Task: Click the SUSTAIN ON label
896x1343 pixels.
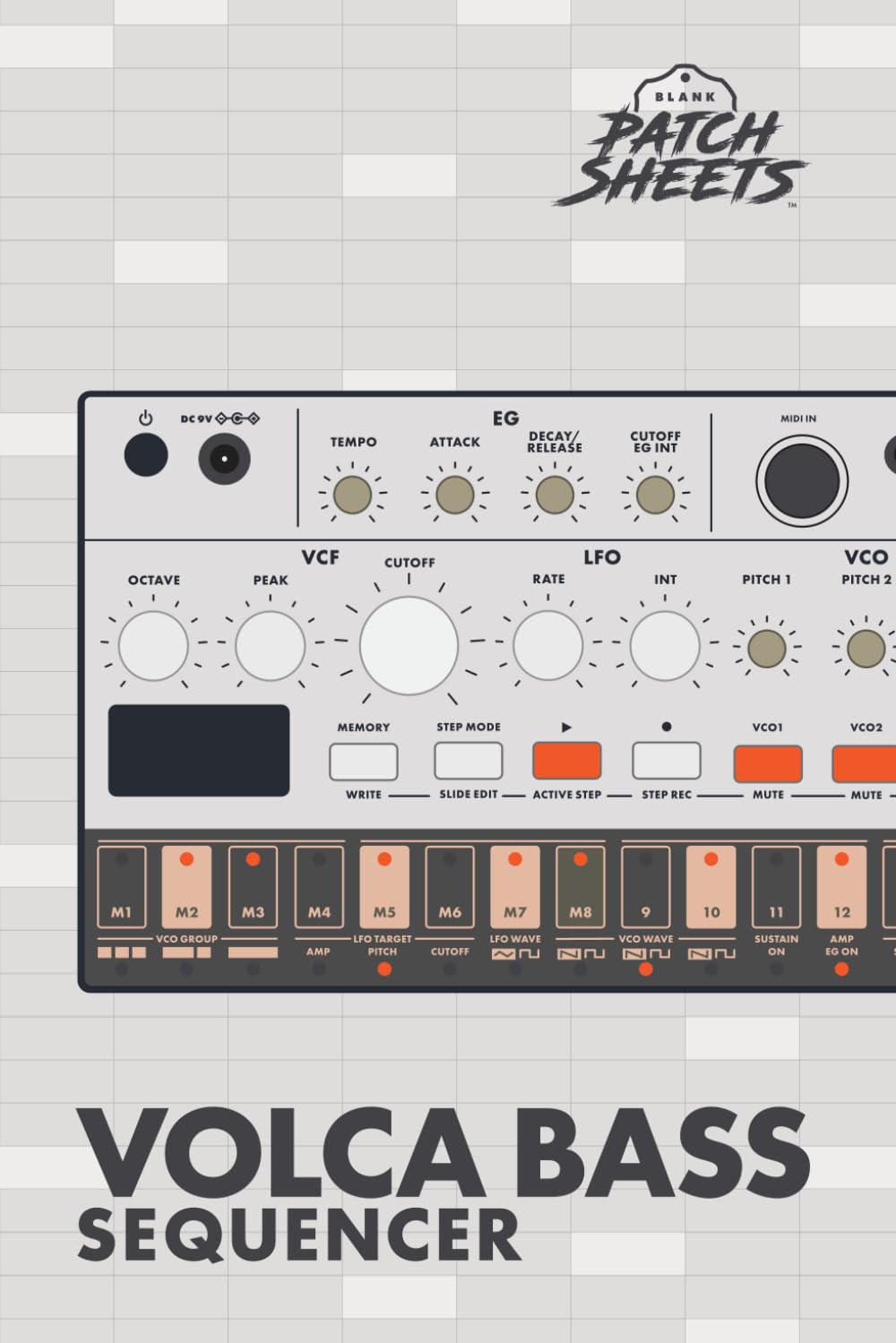Action: click(x=776, y=945)
